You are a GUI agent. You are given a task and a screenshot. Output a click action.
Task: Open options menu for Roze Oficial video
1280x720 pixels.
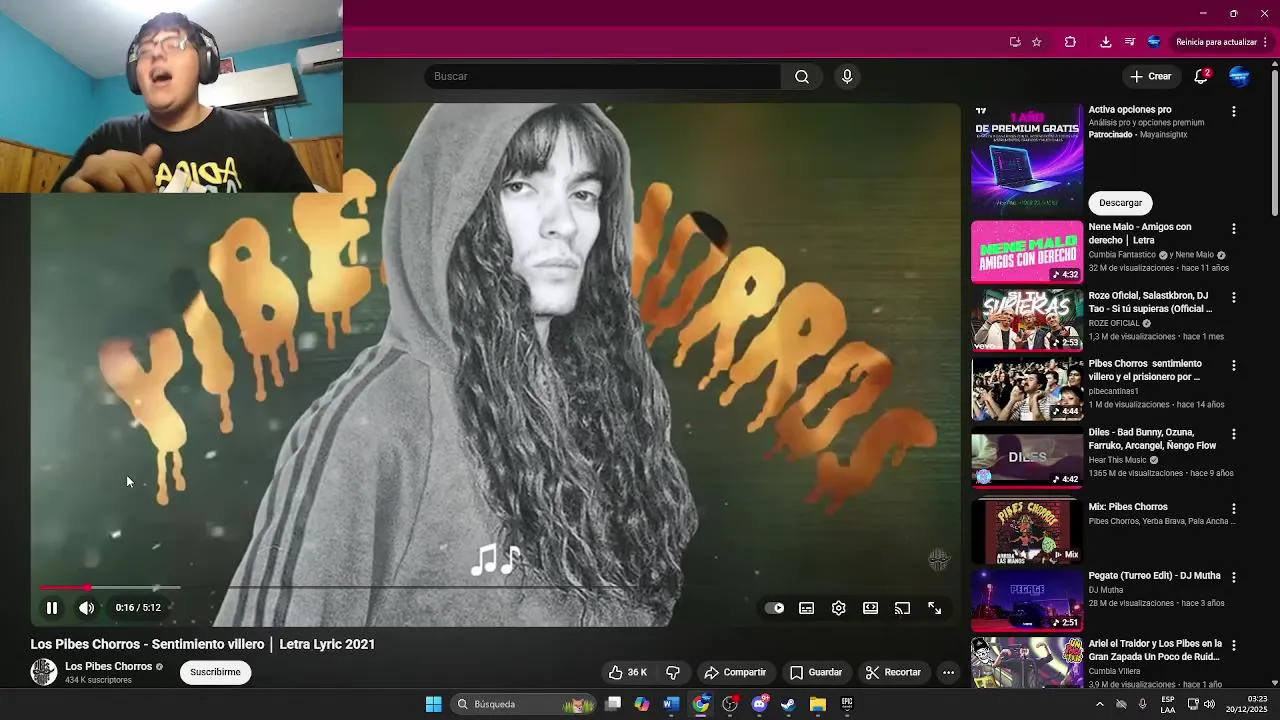1234,297
